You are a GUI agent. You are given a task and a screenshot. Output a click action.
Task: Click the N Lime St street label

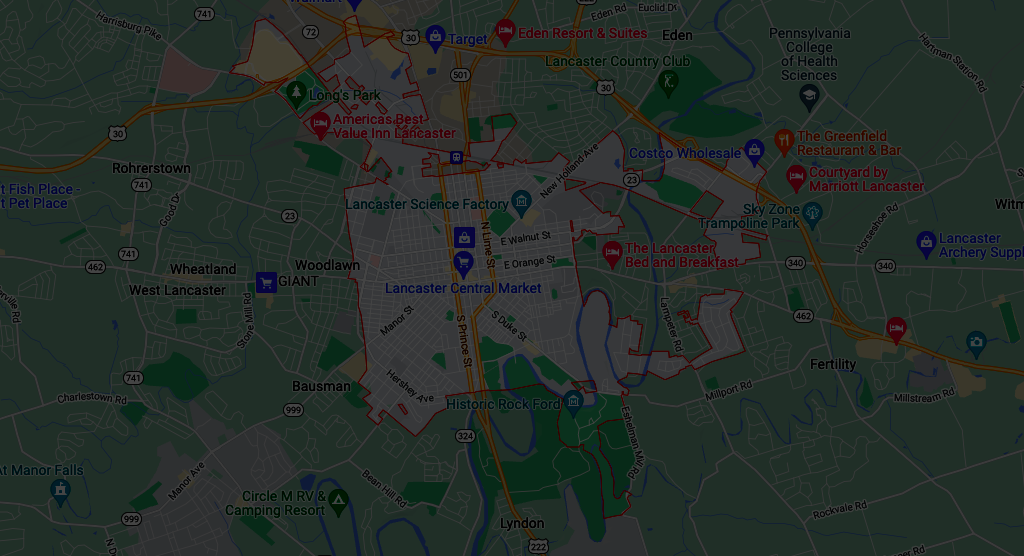(x=487, y=244)
